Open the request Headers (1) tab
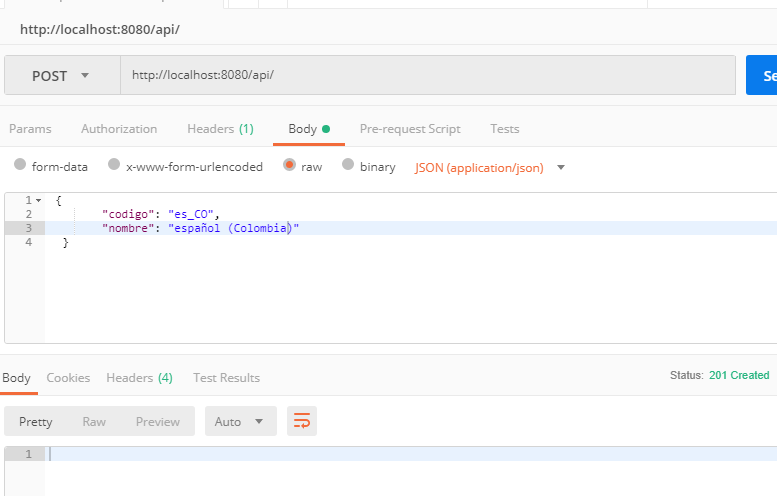777x496 pixels. point(221,129)
